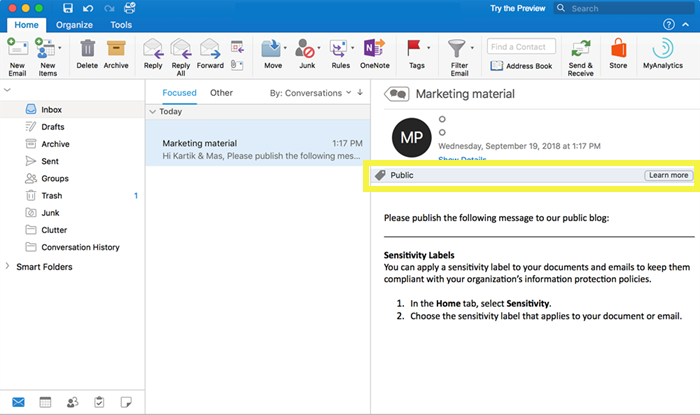Switch to the Organize tab
The height and width of the screenshot is (415, 700).
pos(74,24)
